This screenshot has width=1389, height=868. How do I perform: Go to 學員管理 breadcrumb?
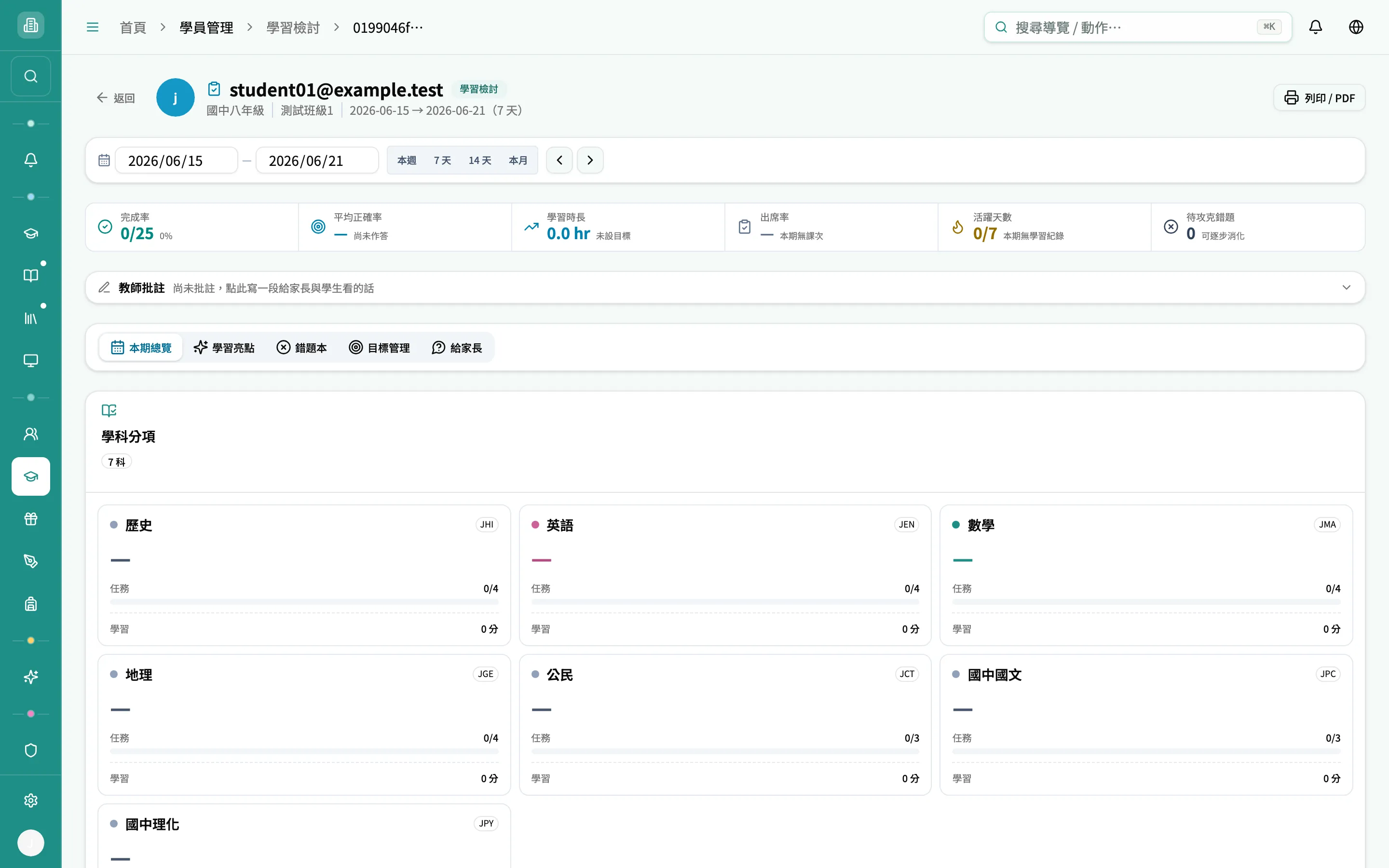(x=206, y=27)
